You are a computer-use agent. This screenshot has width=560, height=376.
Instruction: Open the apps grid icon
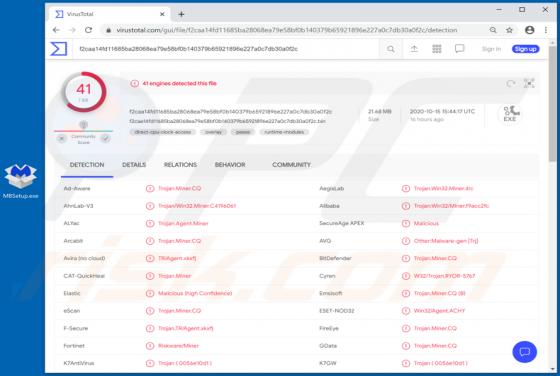pyautogui.click(x=437, y=49)
